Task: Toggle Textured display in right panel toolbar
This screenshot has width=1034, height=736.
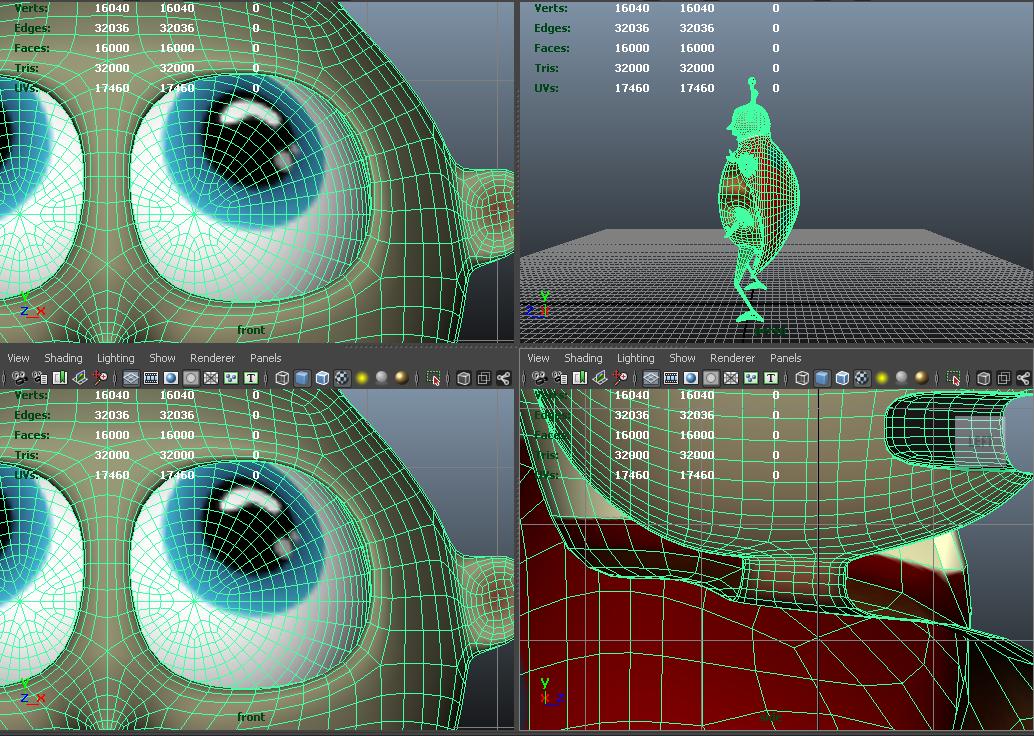Action: click(x=861, y=378)
